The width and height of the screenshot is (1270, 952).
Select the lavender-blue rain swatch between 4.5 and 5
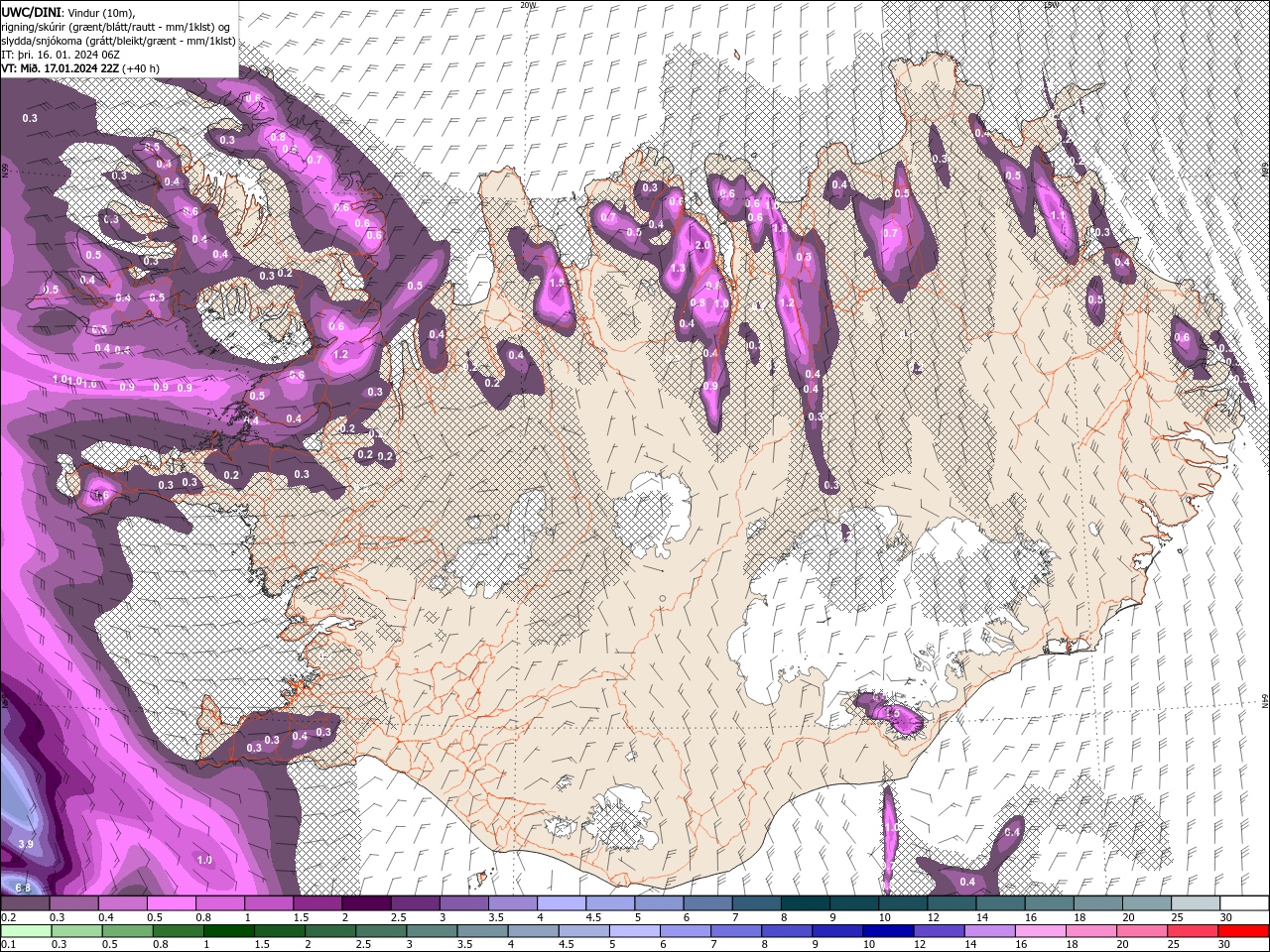(x=583, y=931)
